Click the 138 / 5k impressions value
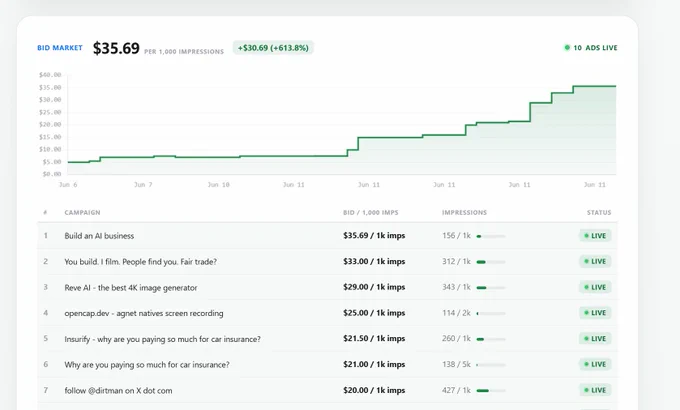 pos(456,364)
